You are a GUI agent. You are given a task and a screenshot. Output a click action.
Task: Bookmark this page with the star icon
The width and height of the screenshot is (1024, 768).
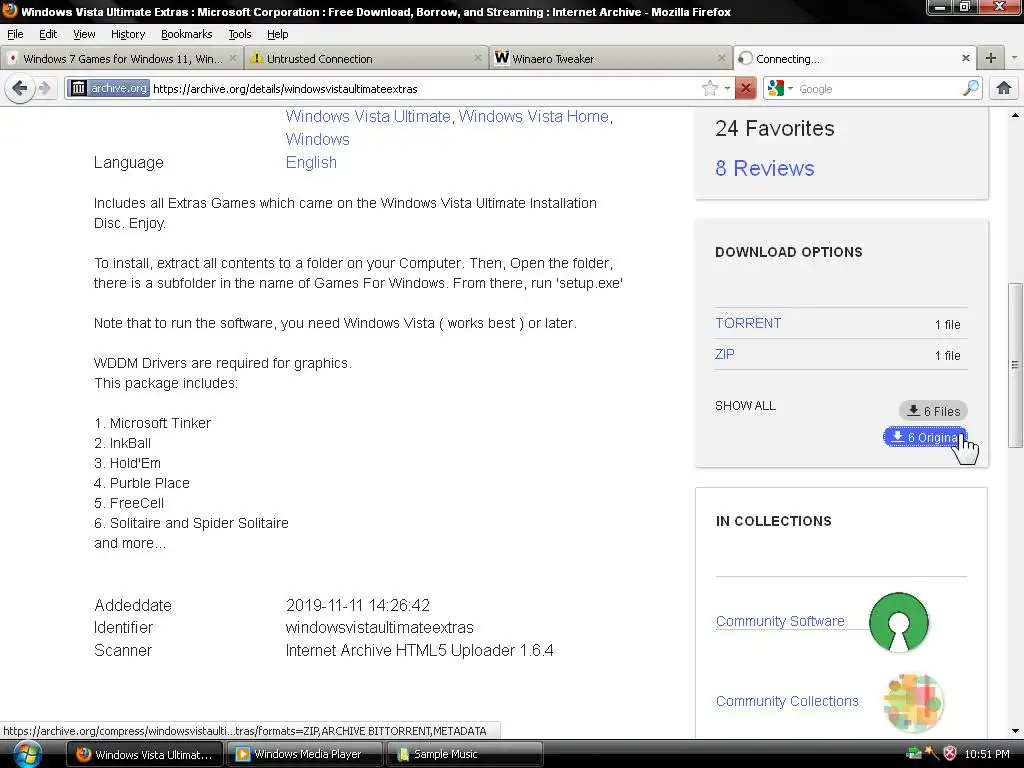click(x=709, y=88)
